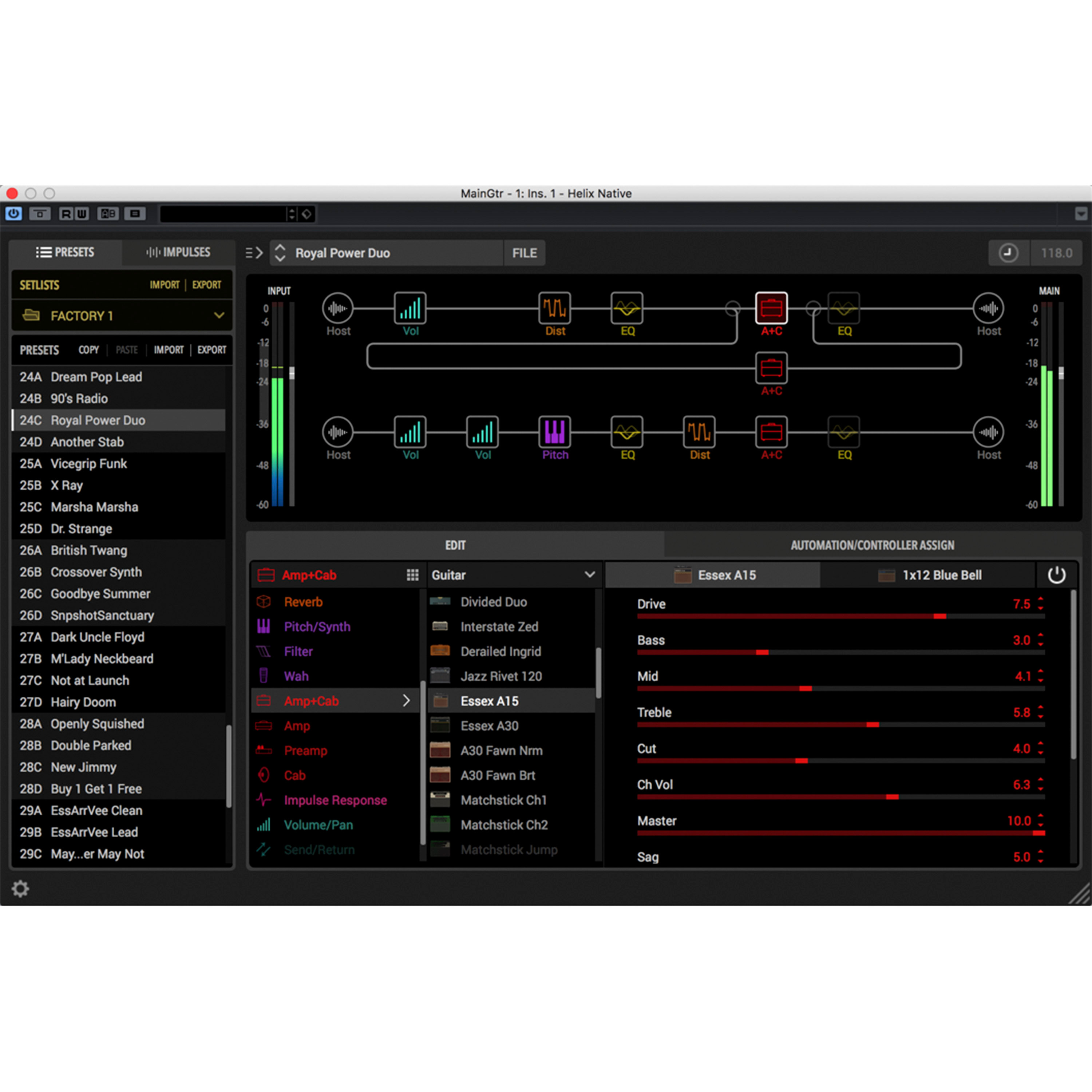Toggle the plugin power button in the toolbar
The height and width of the screenshot is (1092, 1092).
point(13,214)
